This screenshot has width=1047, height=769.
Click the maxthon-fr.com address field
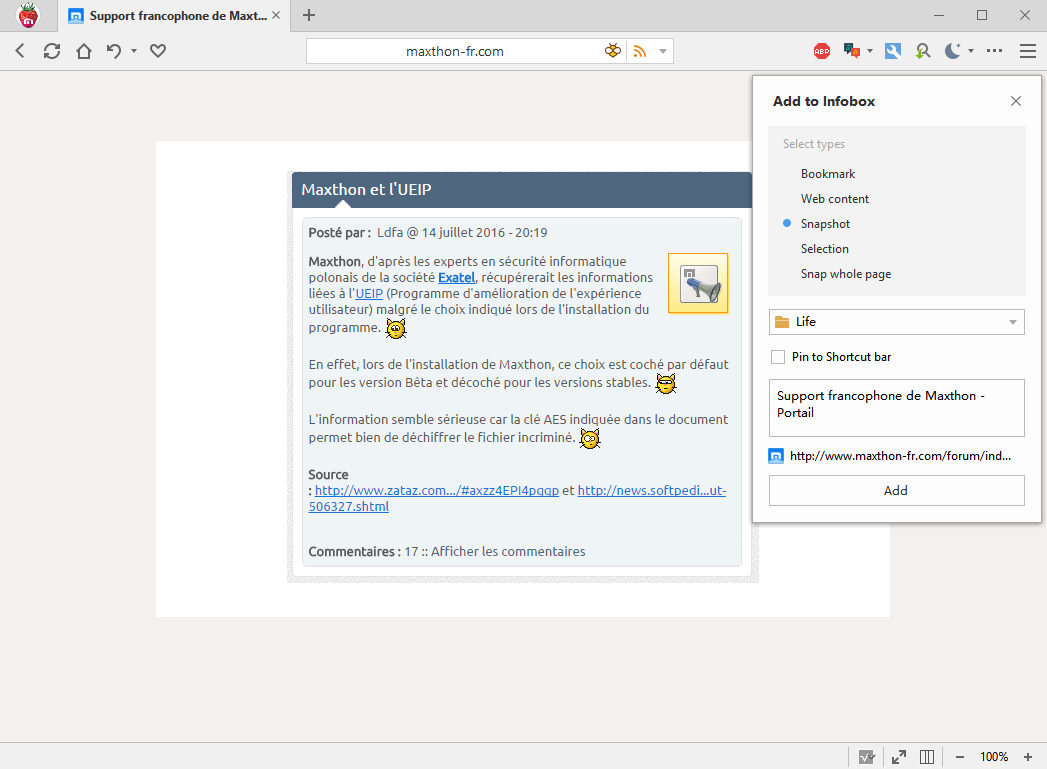point(454,51)
